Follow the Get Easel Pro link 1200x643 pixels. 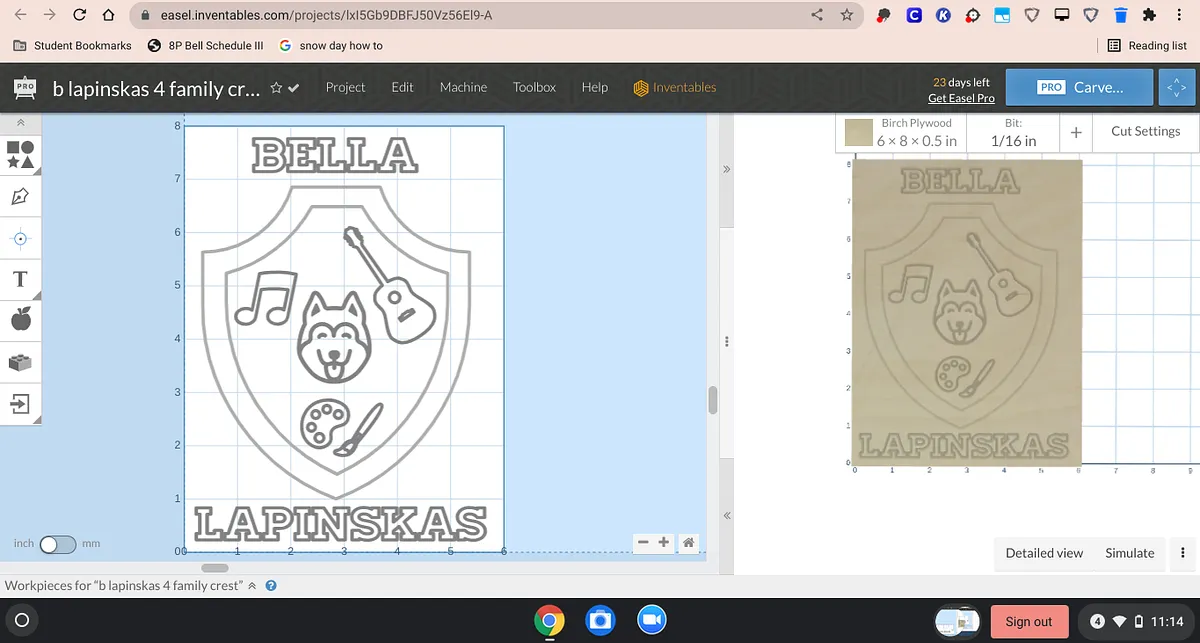pyautogui.click(x=960, y=98)
